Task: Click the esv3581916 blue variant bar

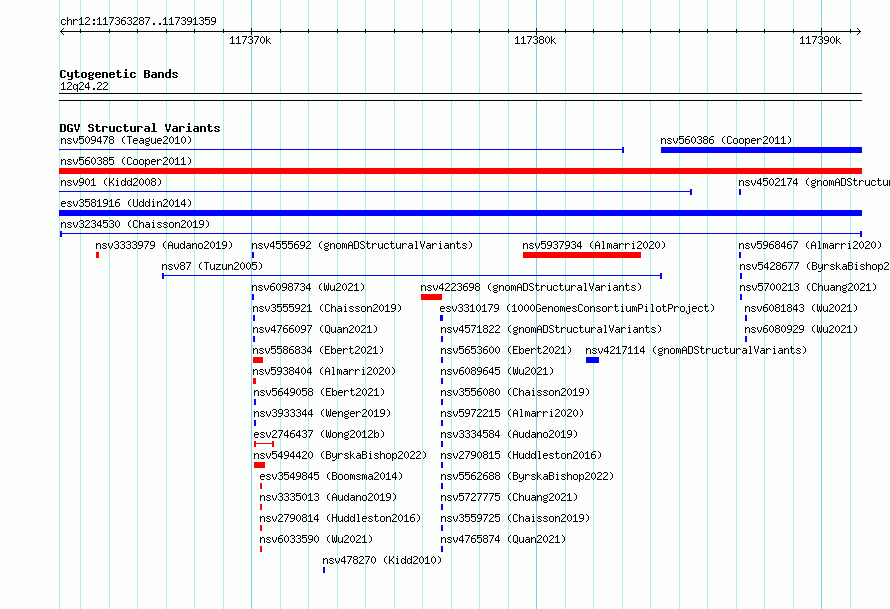Action: tap(460, 213)
